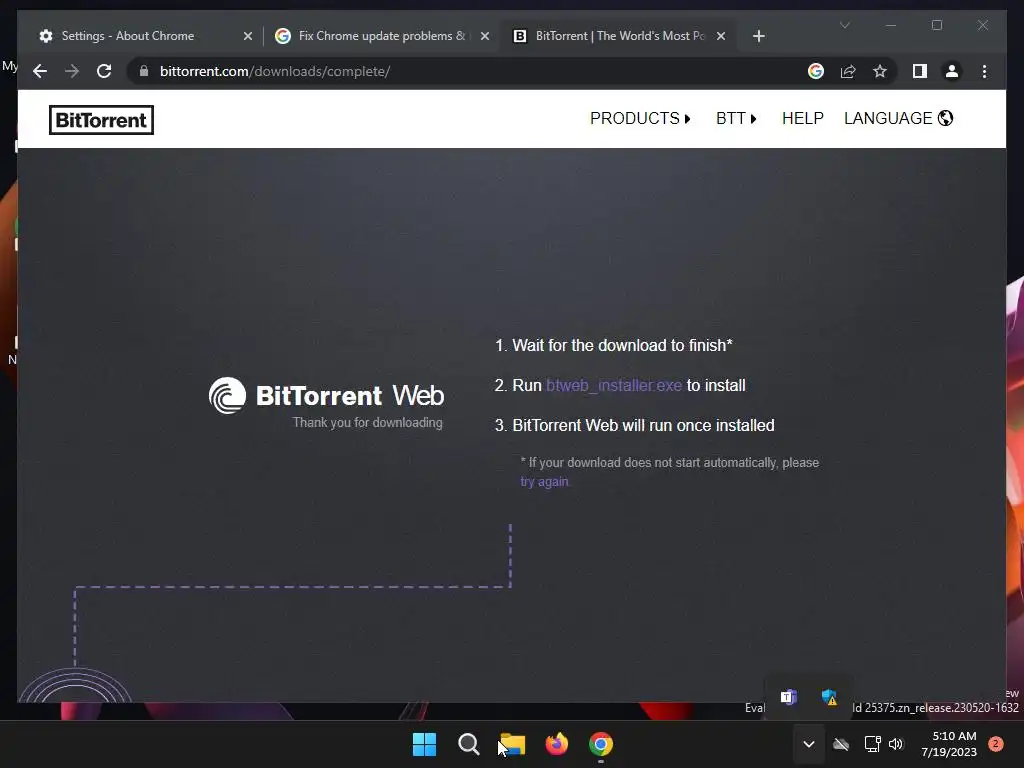Close the Fix Chrome update problems tab
Image resolution: width=1024 pixels, height=768 pixels.
click(485, 36)
